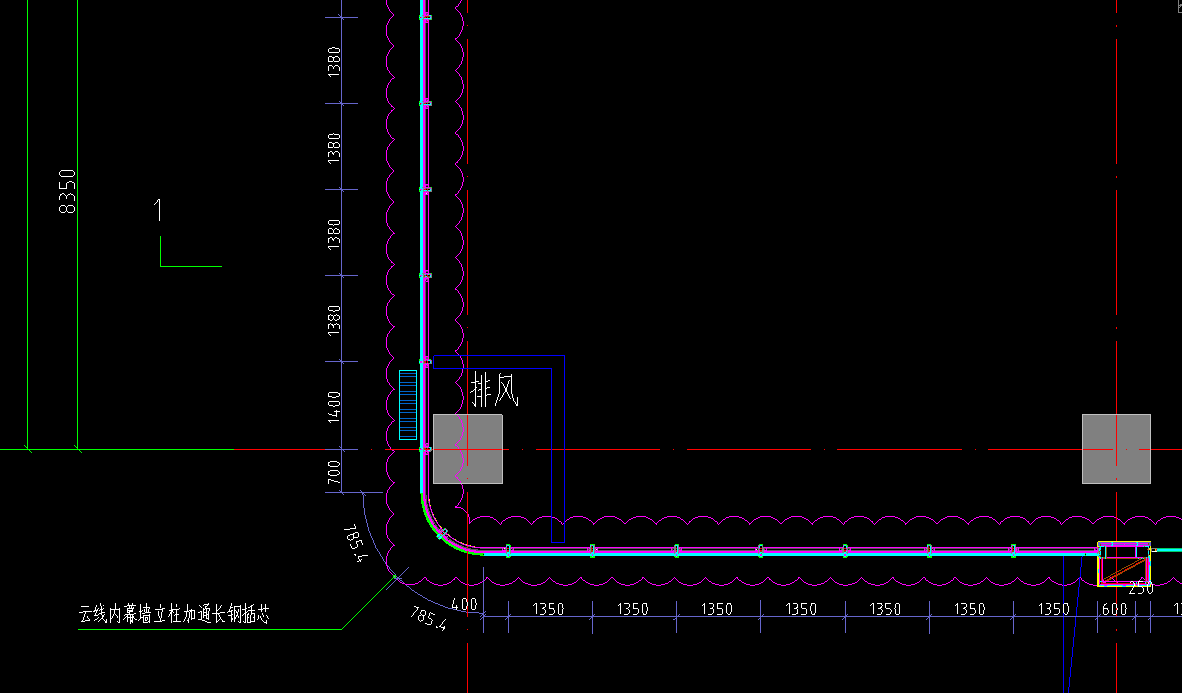Click the 1380 dimension directly above 1400

coord(334,319)
